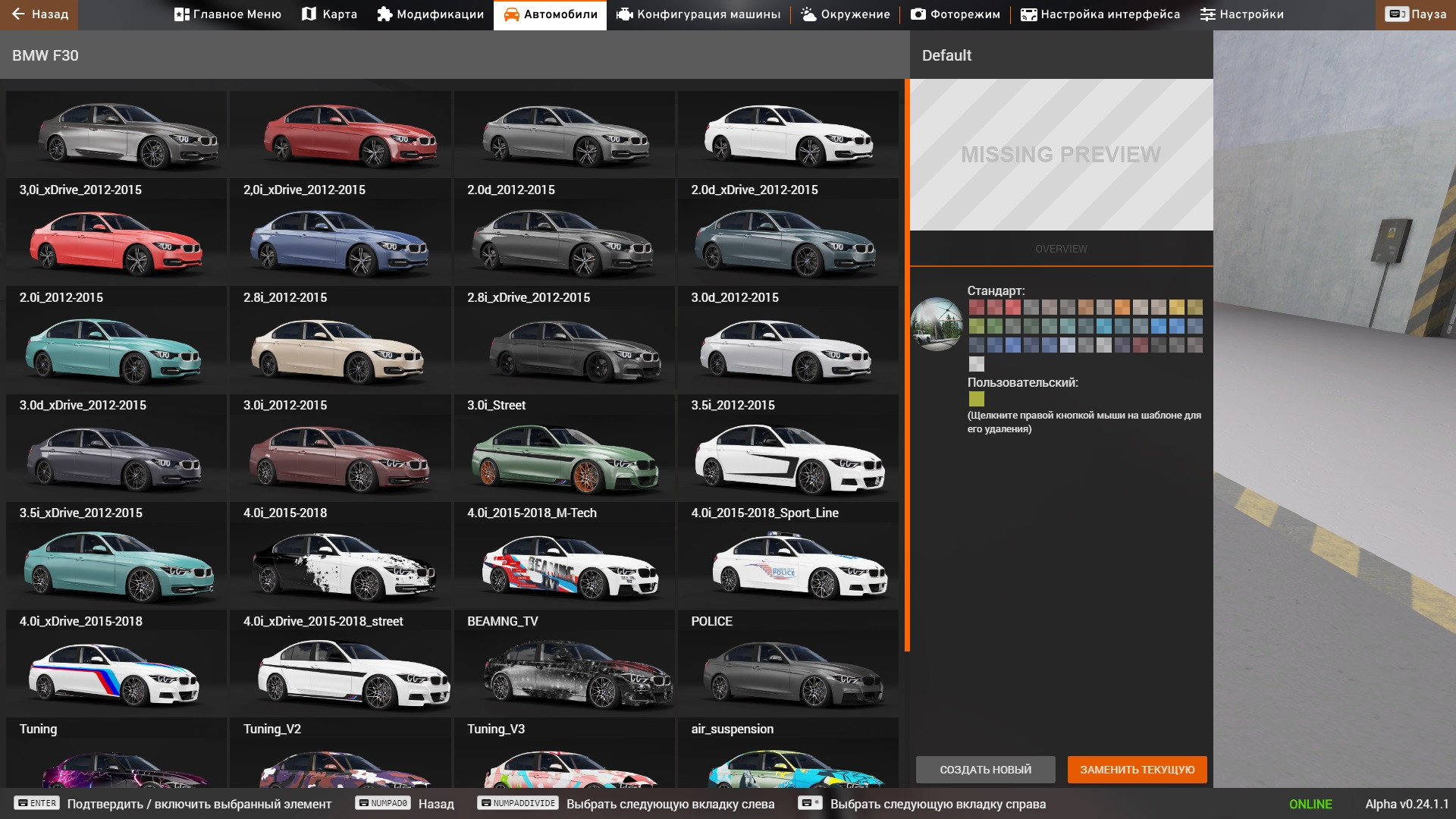Image resolution: width=1456 pixels, height=819 pixels.
Task: Open Фоторежим camera icon
Action: (x=918, y=14)
